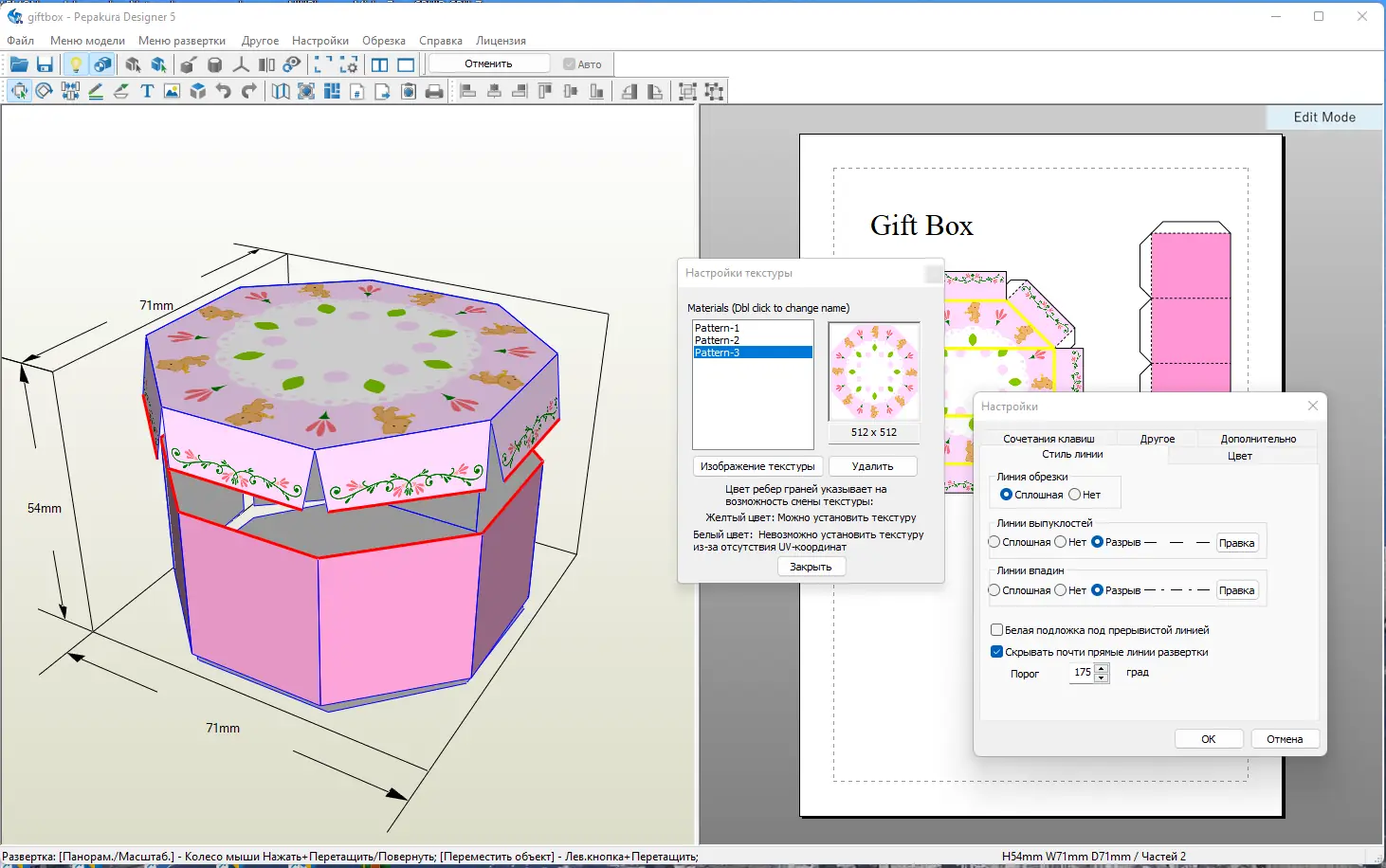Increase the Порог value using up arrow
Viewport: 1386px width, 868px height.
pos(1102,668)
